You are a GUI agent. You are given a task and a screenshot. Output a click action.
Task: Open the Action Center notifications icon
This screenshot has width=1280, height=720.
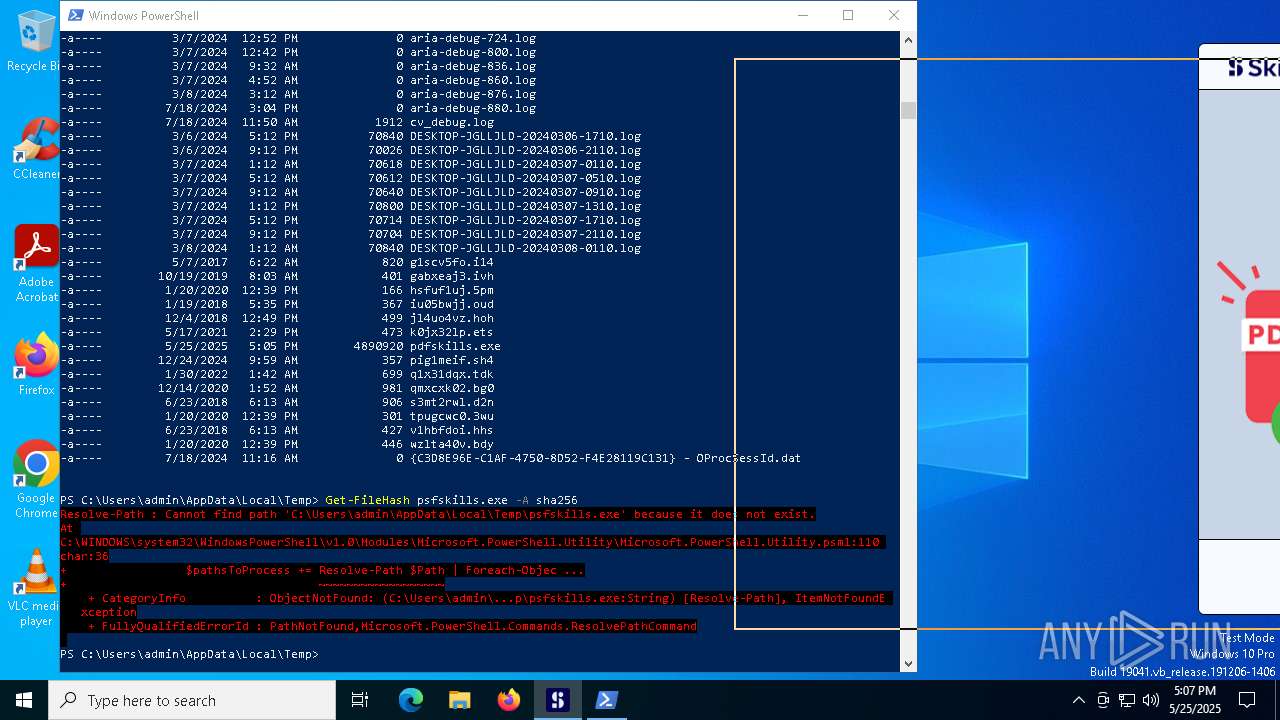tap(1247, 700)
